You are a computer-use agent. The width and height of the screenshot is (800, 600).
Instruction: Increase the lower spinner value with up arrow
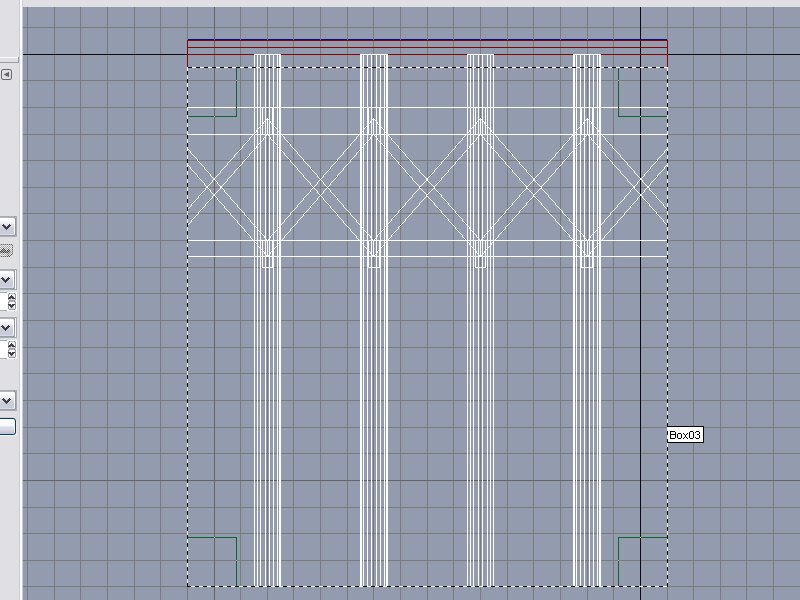coord(12,345)
